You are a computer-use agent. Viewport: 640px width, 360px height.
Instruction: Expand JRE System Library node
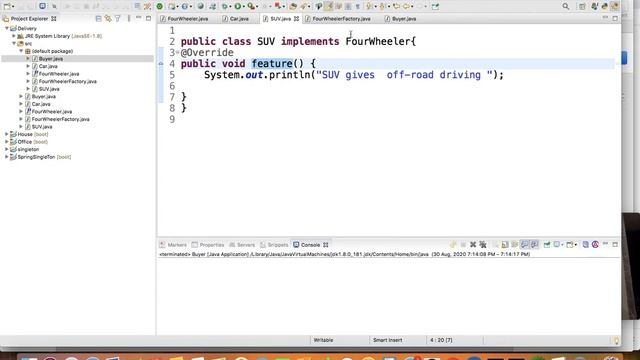13,36
